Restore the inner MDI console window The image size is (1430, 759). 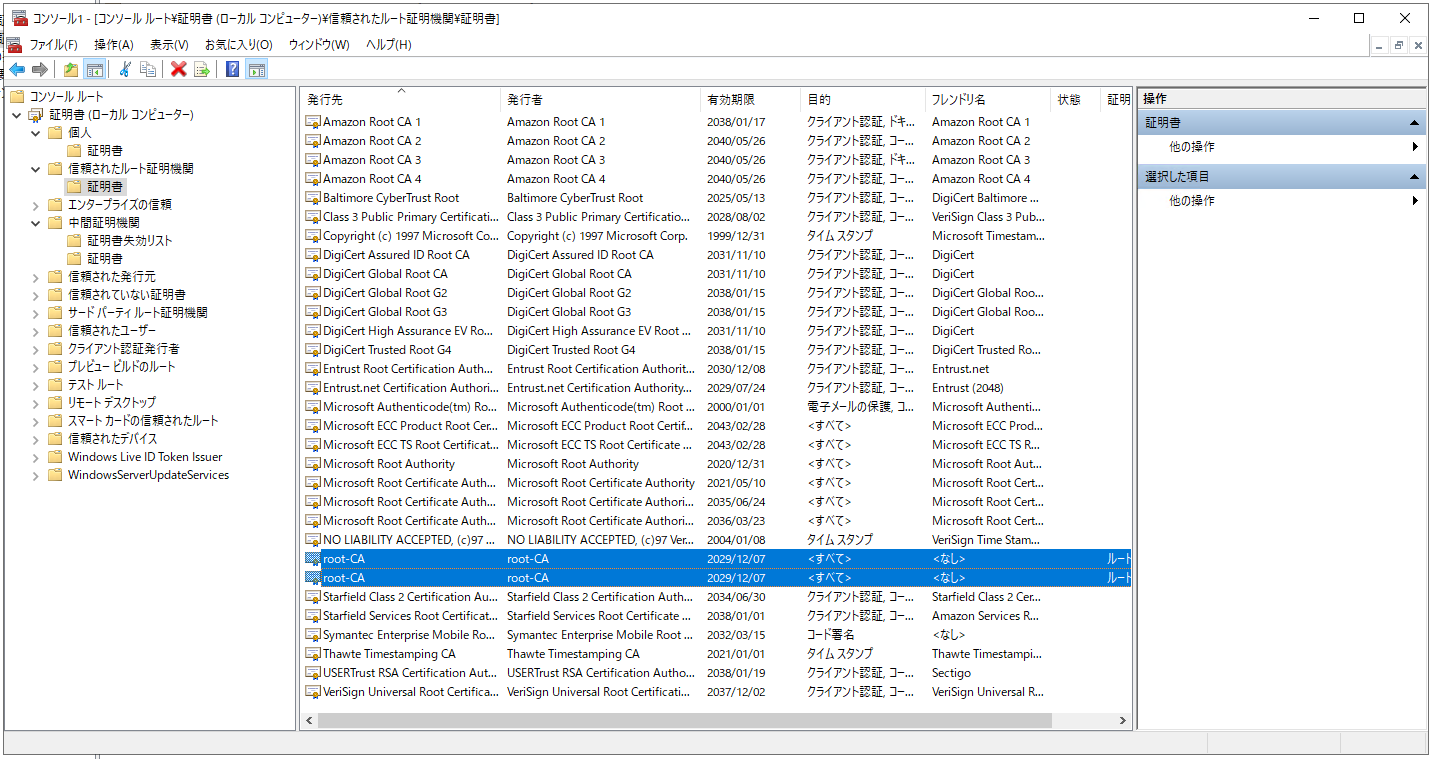[1399, 45]
